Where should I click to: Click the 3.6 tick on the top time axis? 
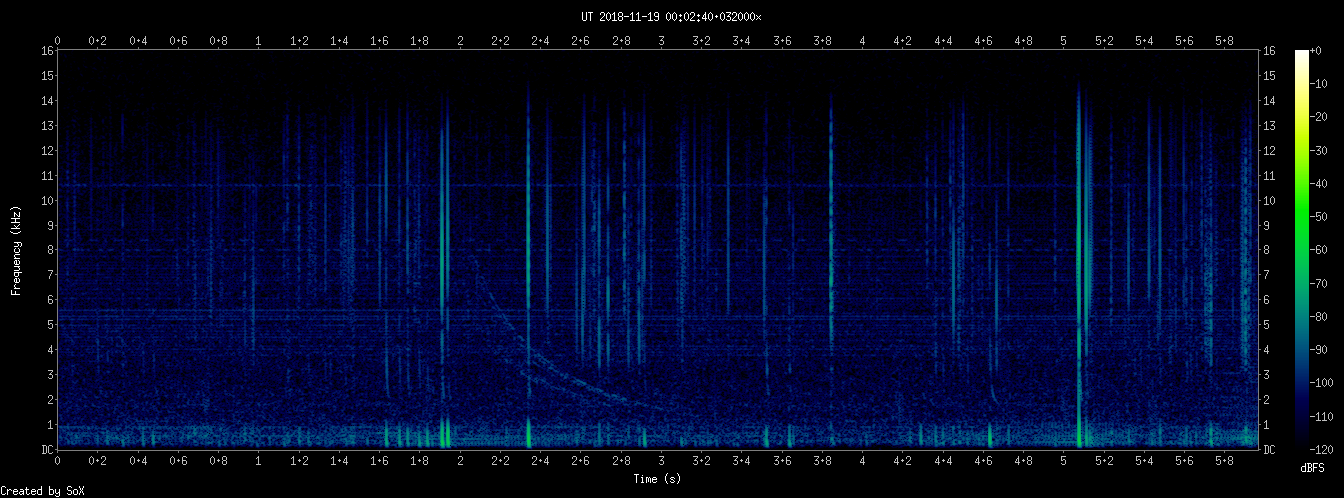782,41
